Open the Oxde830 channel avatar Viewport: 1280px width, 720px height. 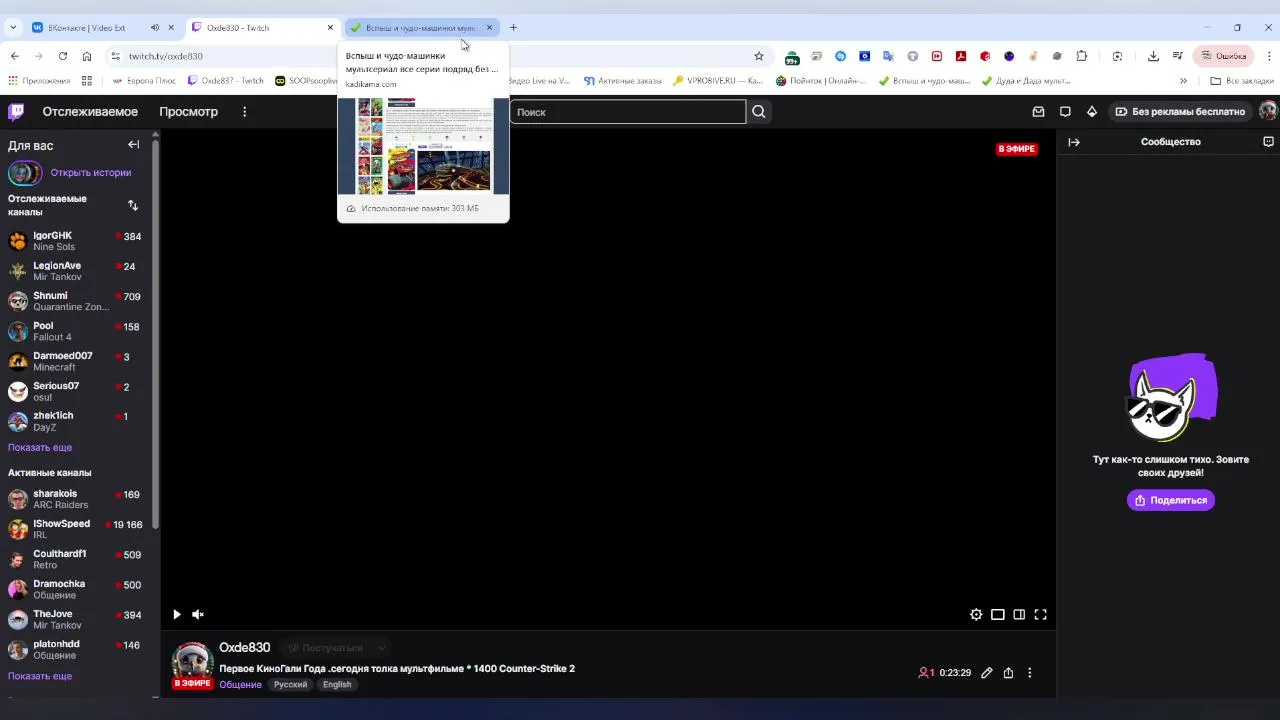pos(192,664)
